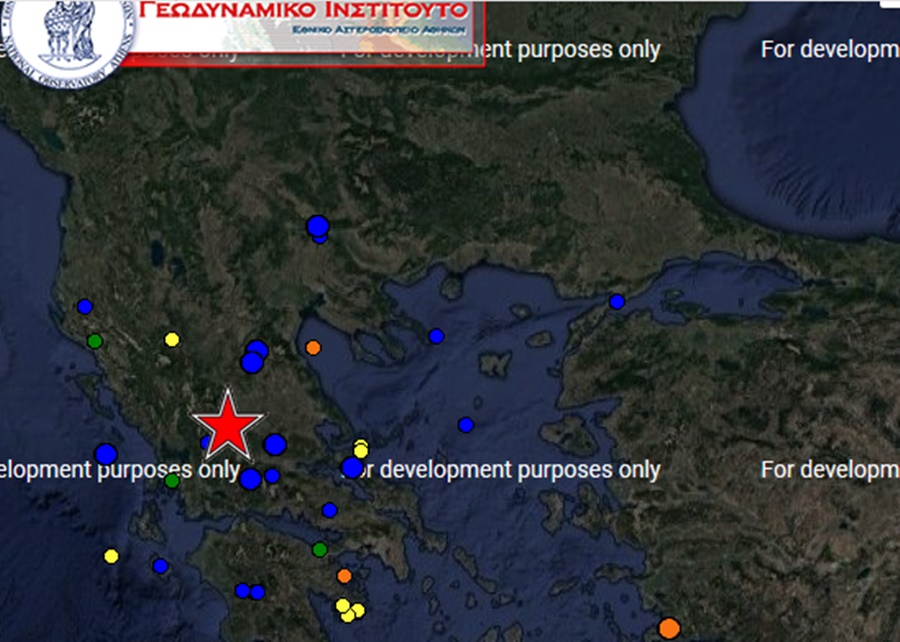
Task: Click the red star epicenter marker
Action: pos(229,424)
